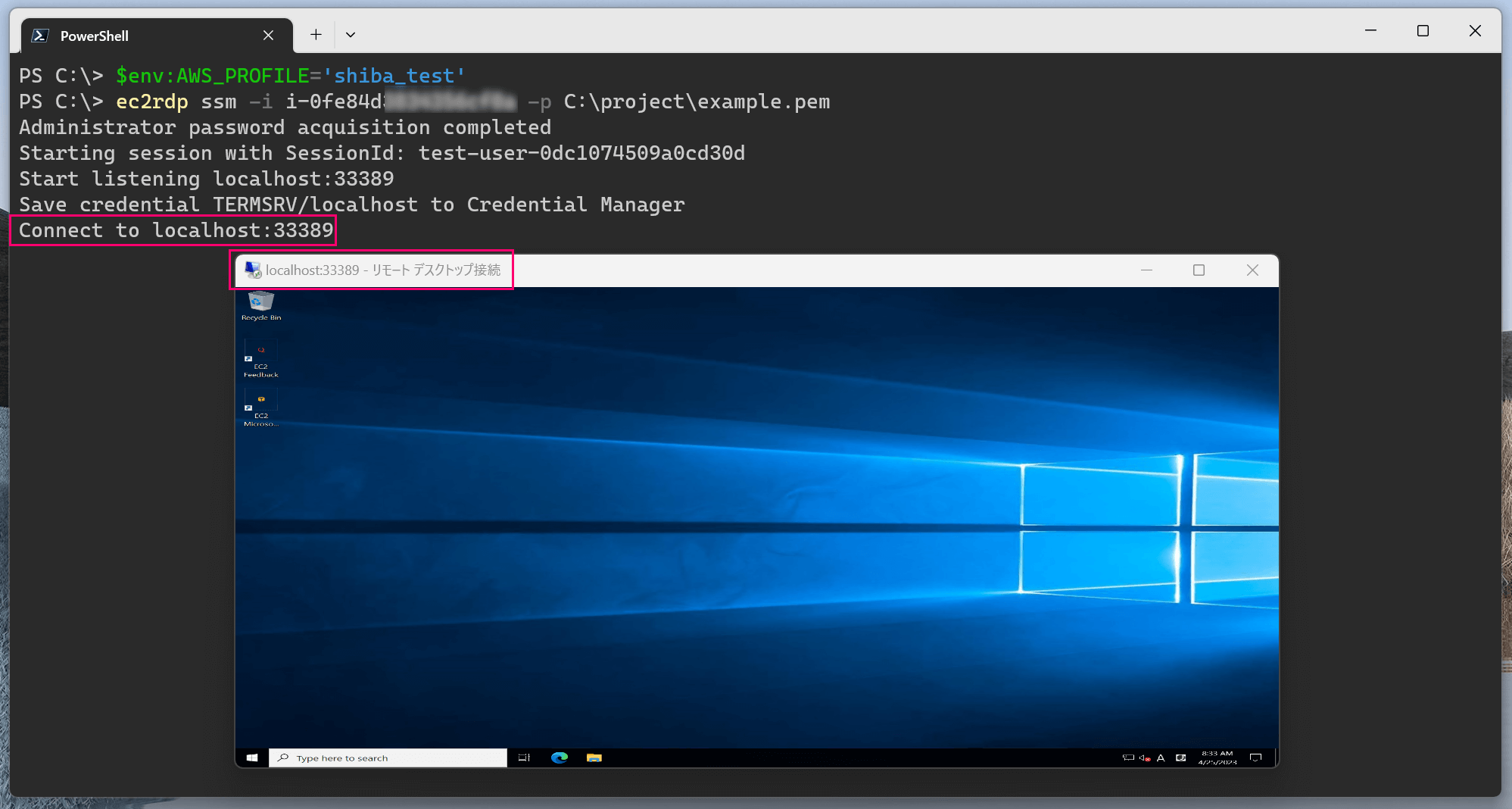Image resolution: width=1512 pixels, height=809 pixels.
Task: Close the Remote Desktop connection window
Action: 1252,270
